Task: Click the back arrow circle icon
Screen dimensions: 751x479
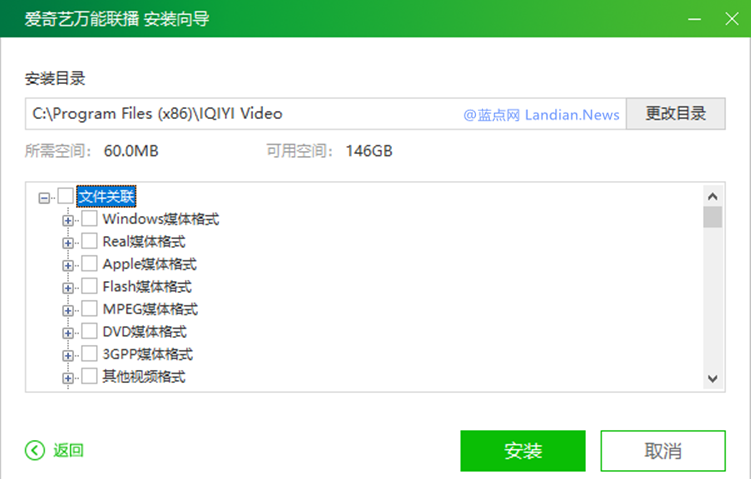Action: pos(34,450)
